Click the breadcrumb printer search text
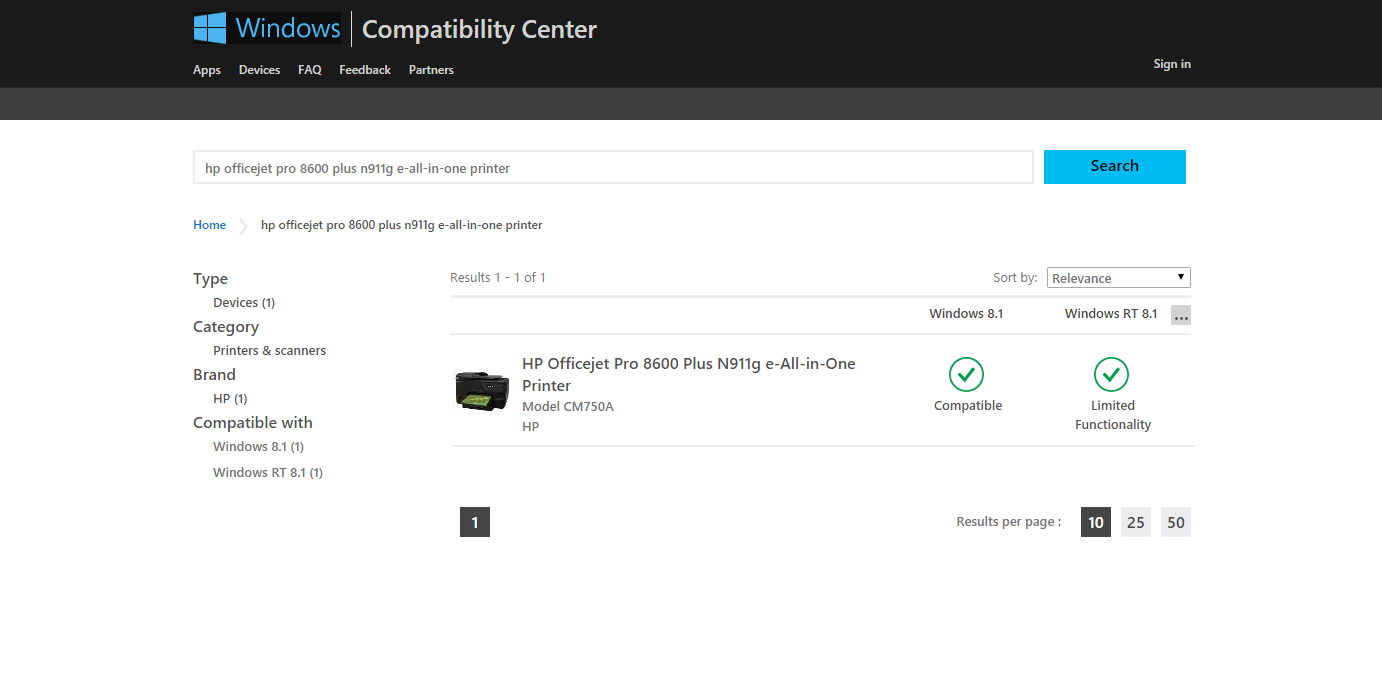Screen dimensions: 1382x691 tap(402, 225)
